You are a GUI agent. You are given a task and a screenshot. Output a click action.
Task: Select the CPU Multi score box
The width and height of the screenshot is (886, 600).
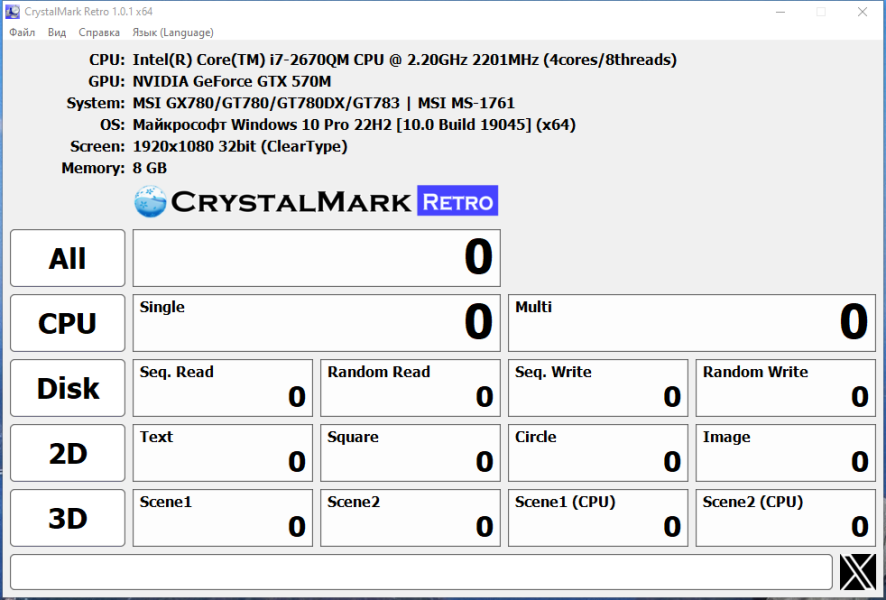click(x=692, y=323)
